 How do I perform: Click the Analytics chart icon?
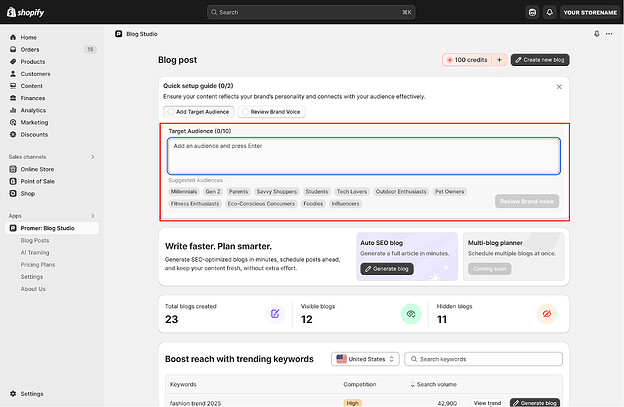pos(13,110)
